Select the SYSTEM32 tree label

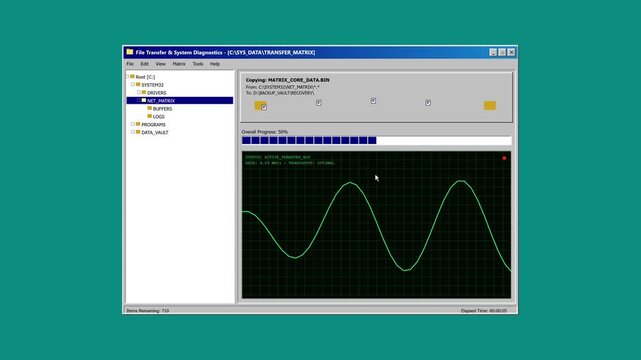(152, 85)
